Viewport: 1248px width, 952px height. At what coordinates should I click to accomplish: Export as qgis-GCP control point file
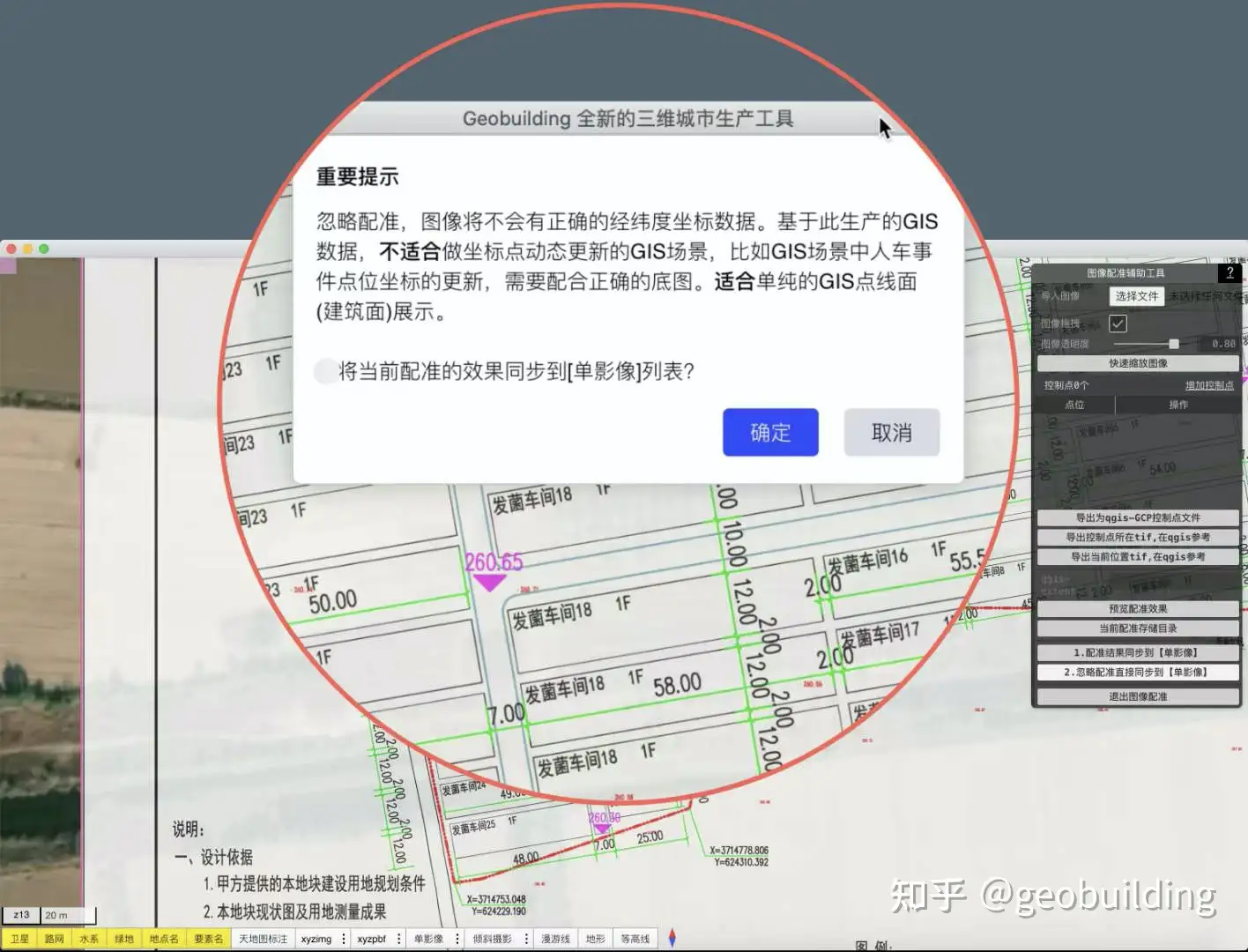pyautogui.click(x=1138, y=517)
